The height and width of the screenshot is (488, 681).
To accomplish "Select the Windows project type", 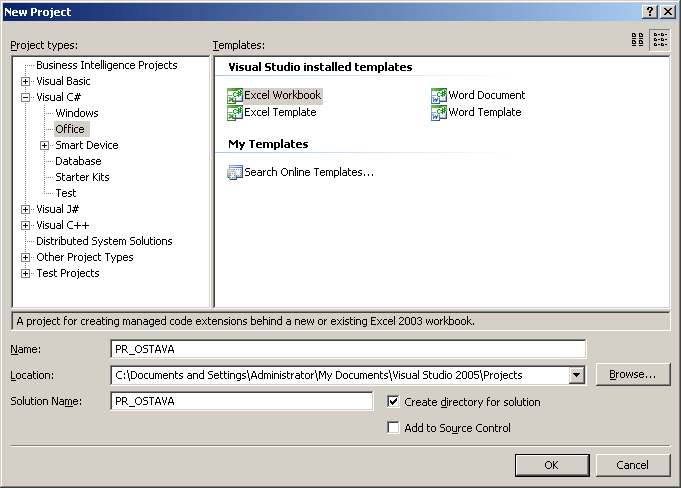I will tap(77, 113).
